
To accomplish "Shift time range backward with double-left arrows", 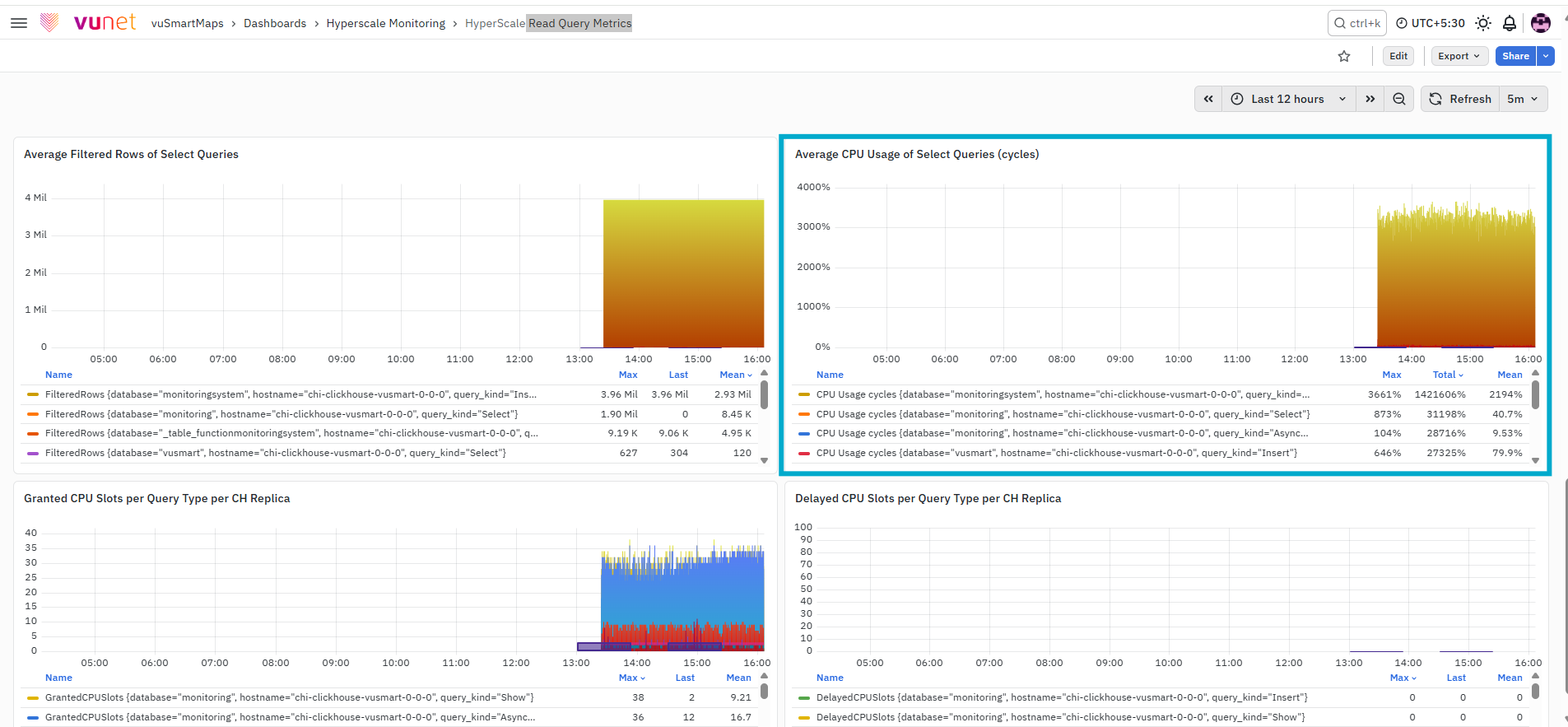I will [x=1208, y=99].
